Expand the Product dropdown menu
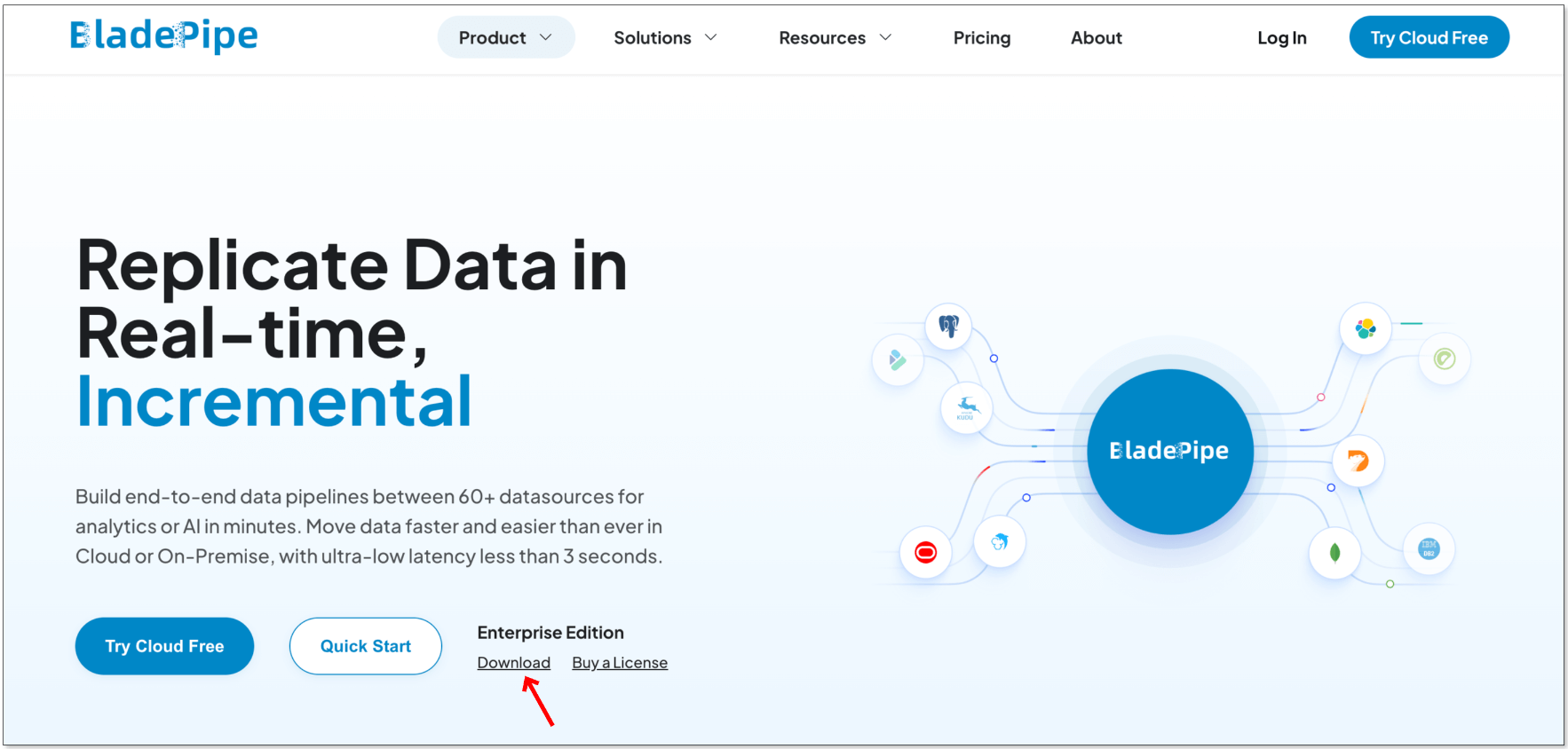Viewport: 1568px width, 749px height. click(505, 38)
